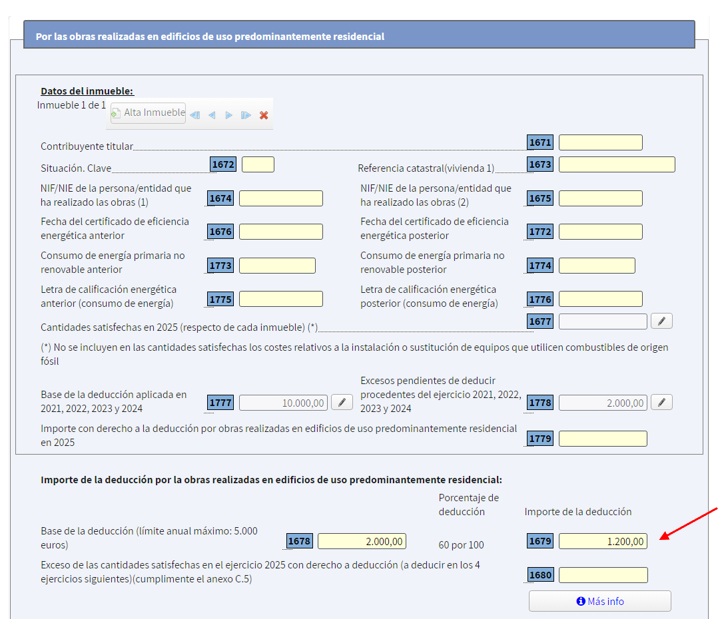721x631 pixels.
Task: Click the Contribuyente titular field 1671
Action: pyautogui.click(x=600, y=143)
